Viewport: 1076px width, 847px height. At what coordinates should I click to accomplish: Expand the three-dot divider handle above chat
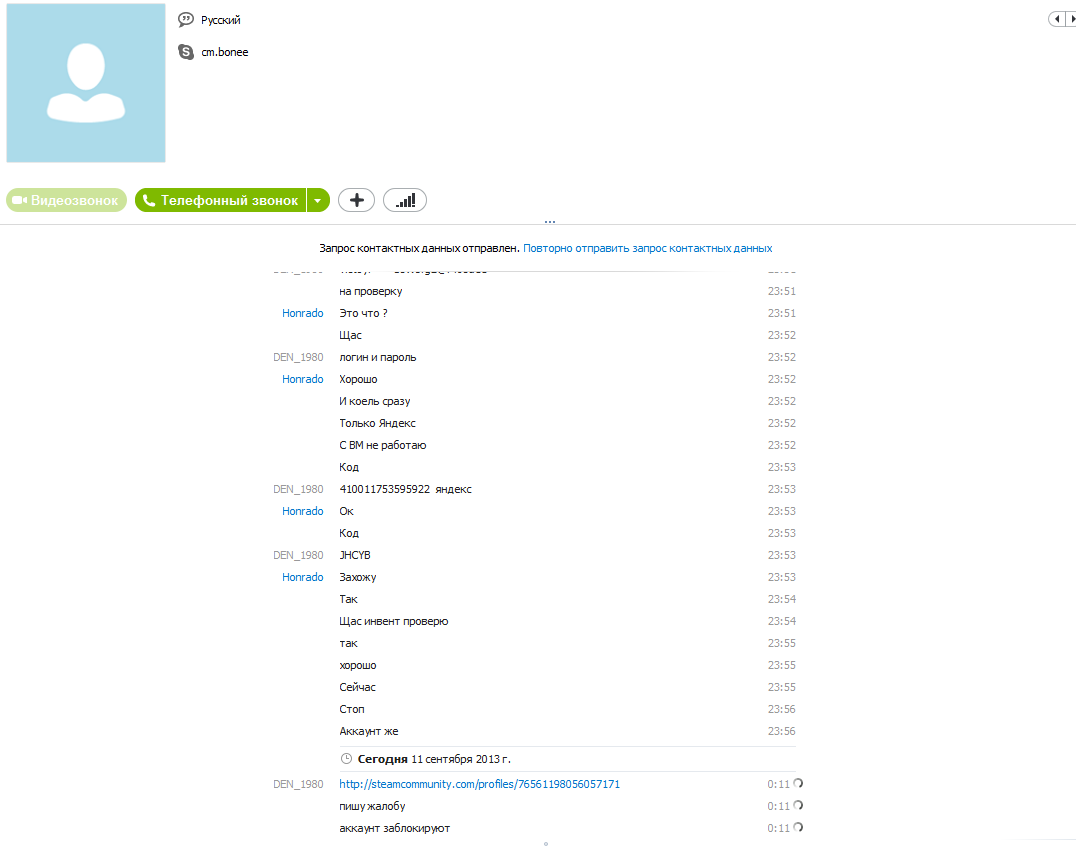click(x=550, y=222)
